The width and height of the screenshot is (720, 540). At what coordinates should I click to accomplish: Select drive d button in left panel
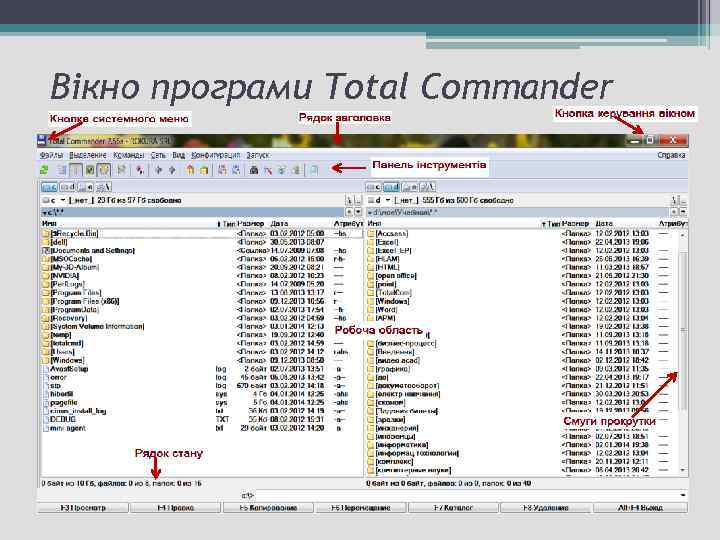[x=68, y=187]
